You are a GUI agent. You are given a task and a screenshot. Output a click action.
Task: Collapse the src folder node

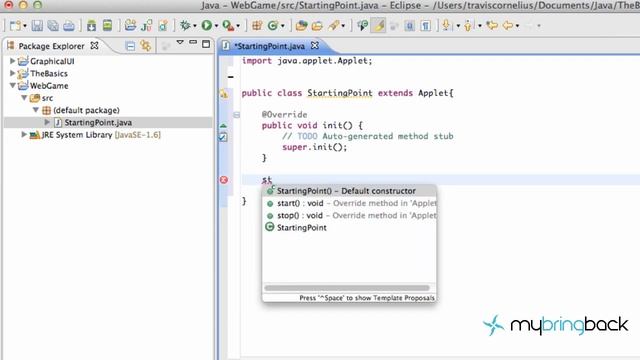24,98
